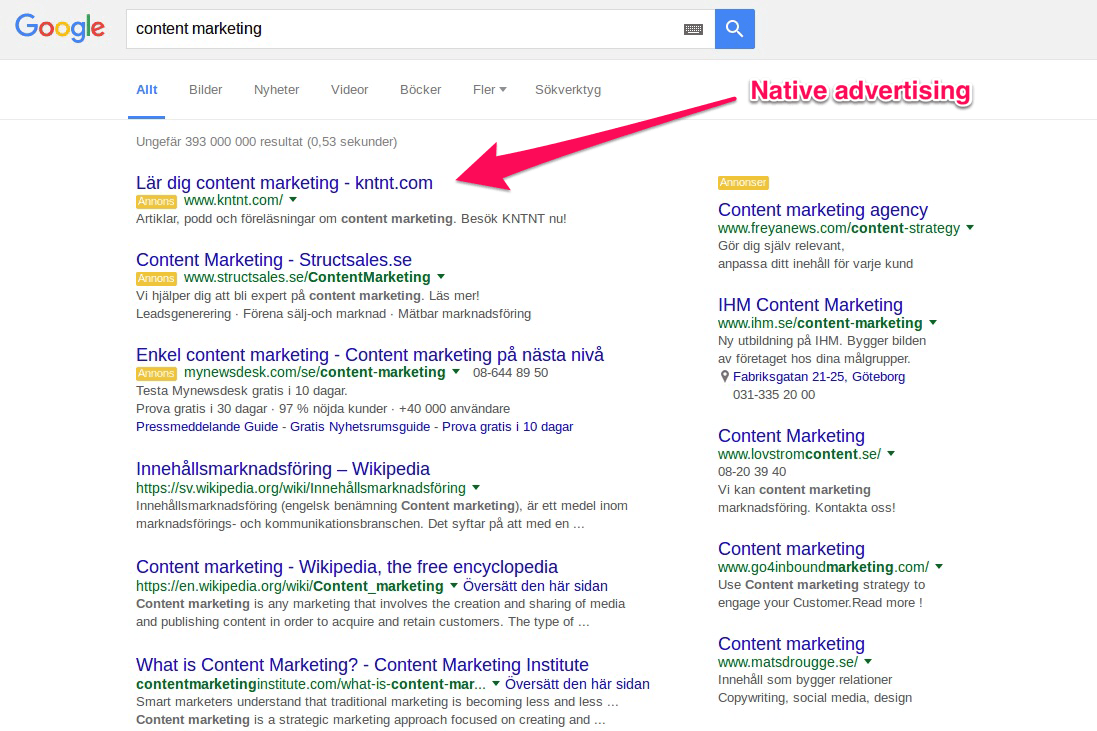The height and width of the screenshot is (731, 1097).
Task: Open Lär dig content marketing - kntnt.com
Action: (284, 183)
